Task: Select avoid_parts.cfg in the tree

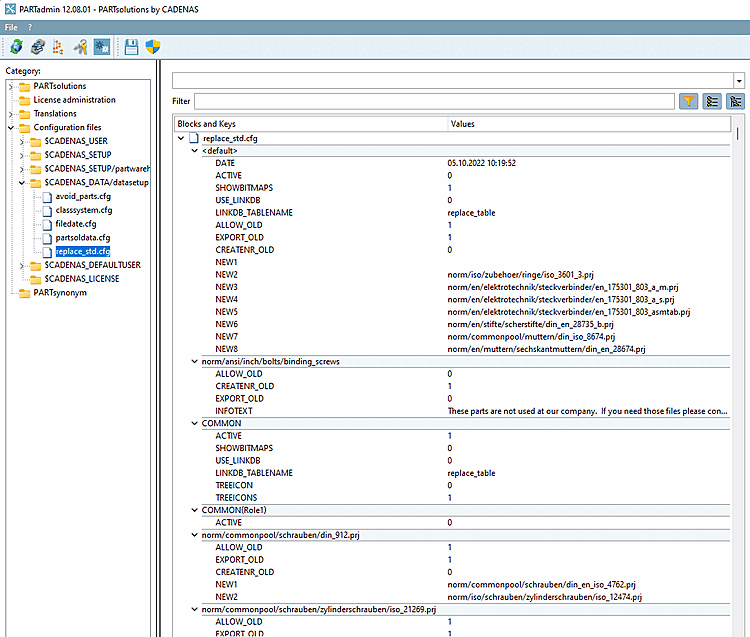Action: click(83, 196)
